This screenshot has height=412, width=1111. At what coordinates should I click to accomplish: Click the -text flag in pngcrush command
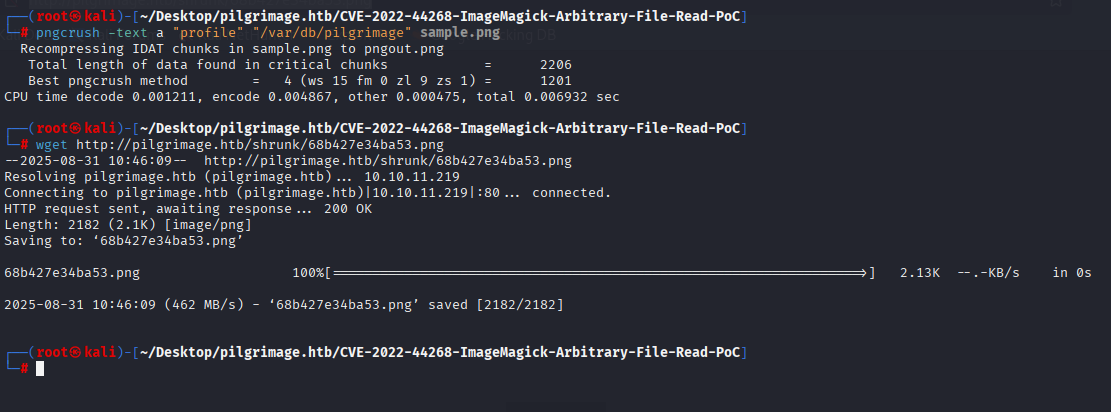[x=128, y=33]
